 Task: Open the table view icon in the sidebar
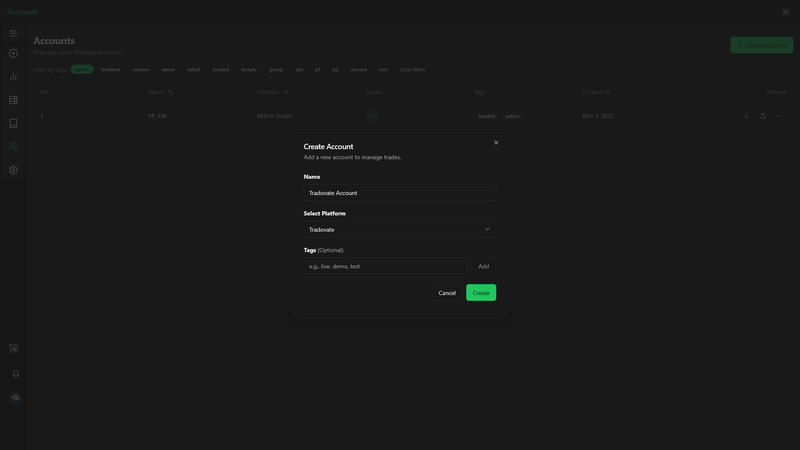tap(13, 100)
